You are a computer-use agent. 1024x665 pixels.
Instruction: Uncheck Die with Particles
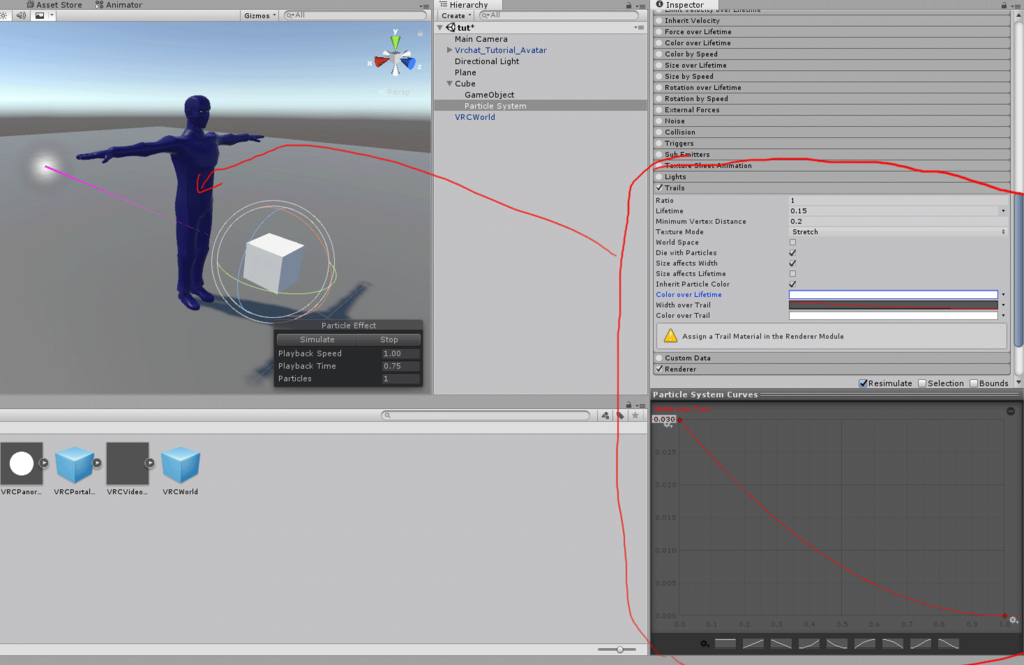pyautogui.click(x=793, y=253)
